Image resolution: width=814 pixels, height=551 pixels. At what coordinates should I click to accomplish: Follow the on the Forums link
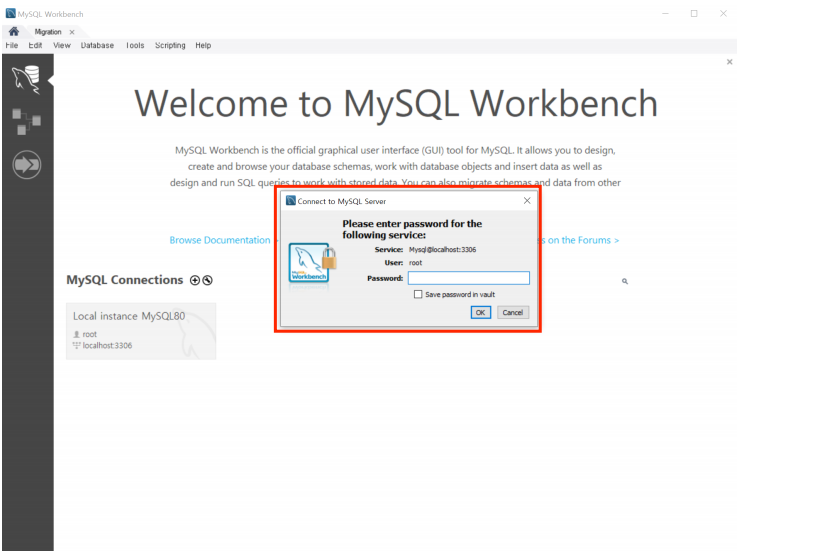tap(580, 240)
